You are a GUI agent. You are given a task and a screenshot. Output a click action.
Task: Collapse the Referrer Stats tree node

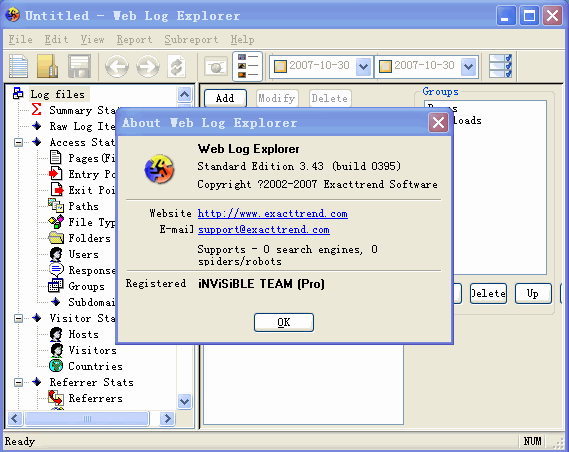click(x=18, y=382)
